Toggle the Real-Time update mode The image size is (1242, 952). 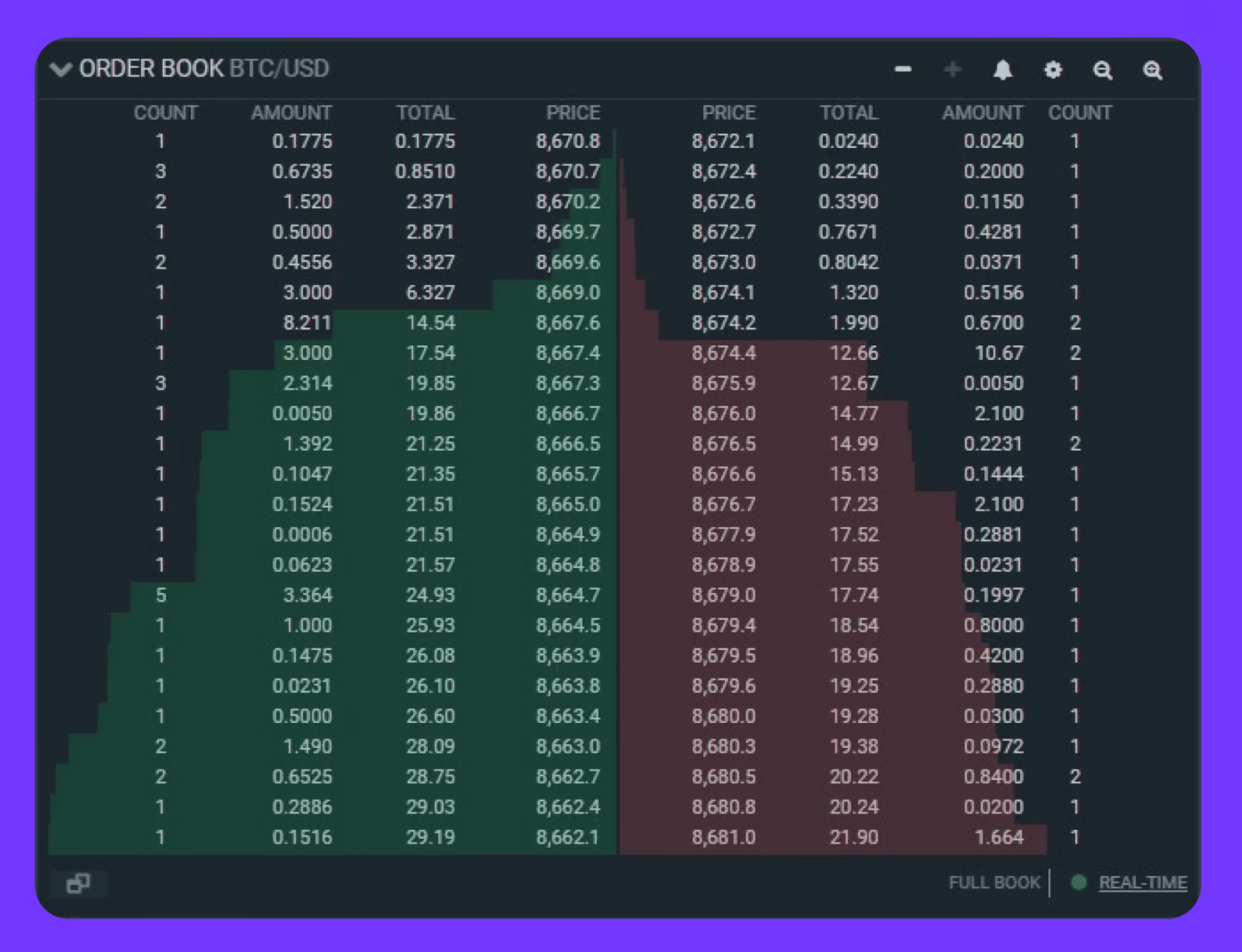[x=1142, y=882]
